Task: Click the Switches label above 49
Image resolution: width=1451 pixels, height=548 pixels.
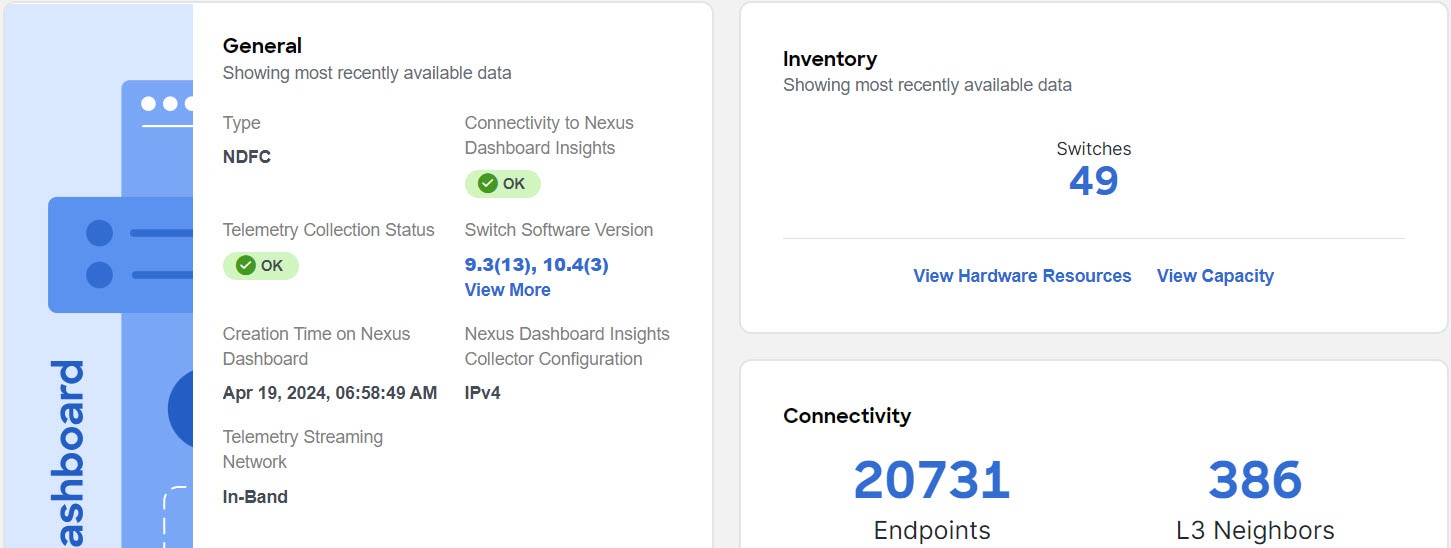Action: 1094,149
